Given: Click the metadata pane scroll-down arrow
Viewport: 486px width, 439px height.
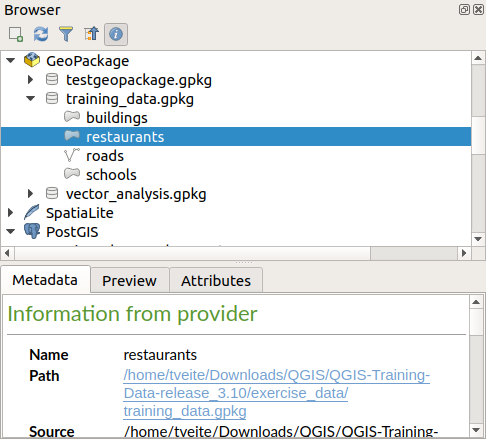Looking at the screenshot, I should pos(476,430).
